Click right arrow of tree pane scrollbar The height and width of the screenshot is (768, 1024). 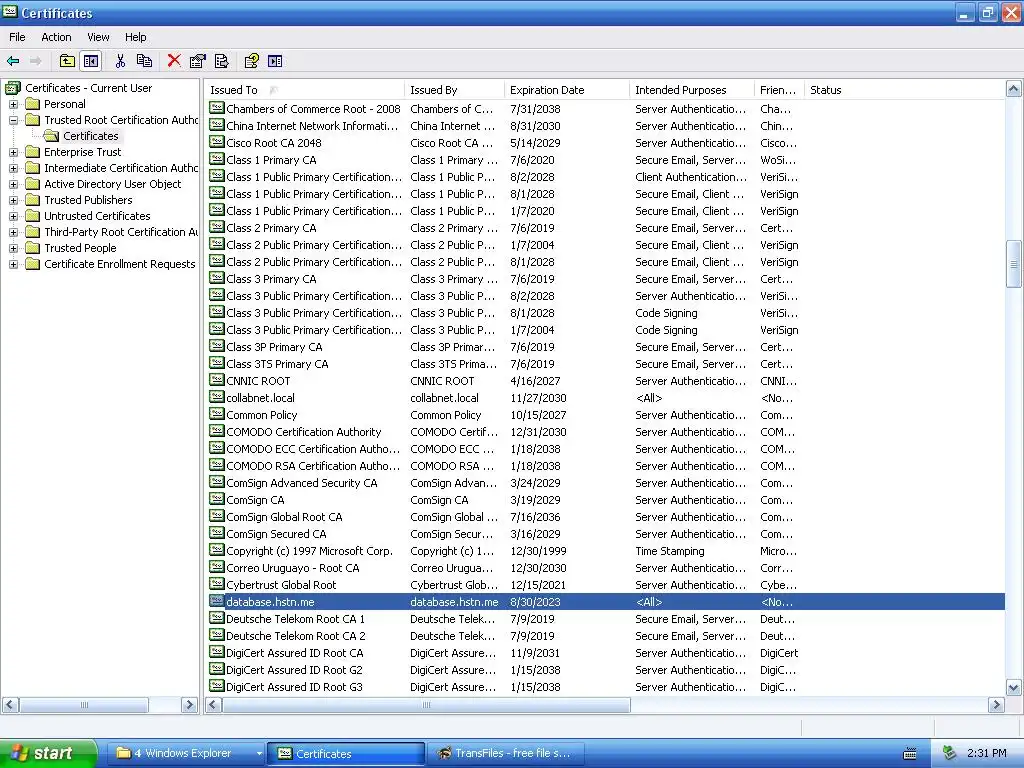(x=189, y=705)
